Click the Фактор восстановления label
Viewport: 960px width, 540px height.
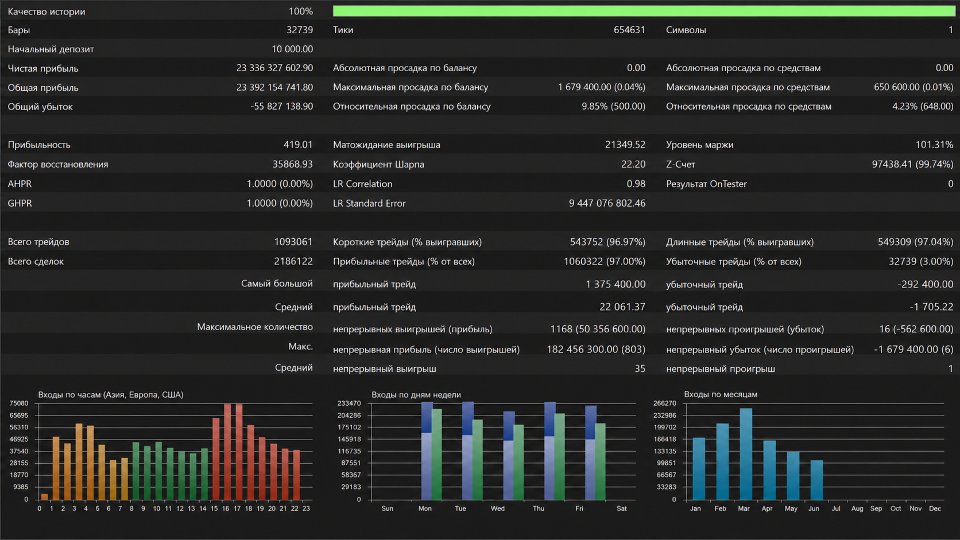[58, 164]
